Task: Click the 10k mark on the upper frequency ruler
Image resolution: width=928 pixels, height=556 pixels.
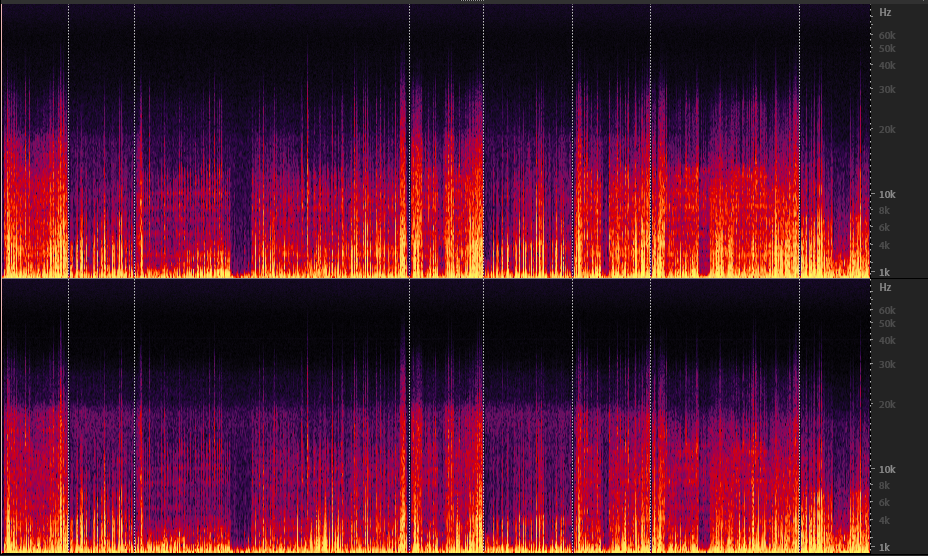Action: (x=887, y=194)
